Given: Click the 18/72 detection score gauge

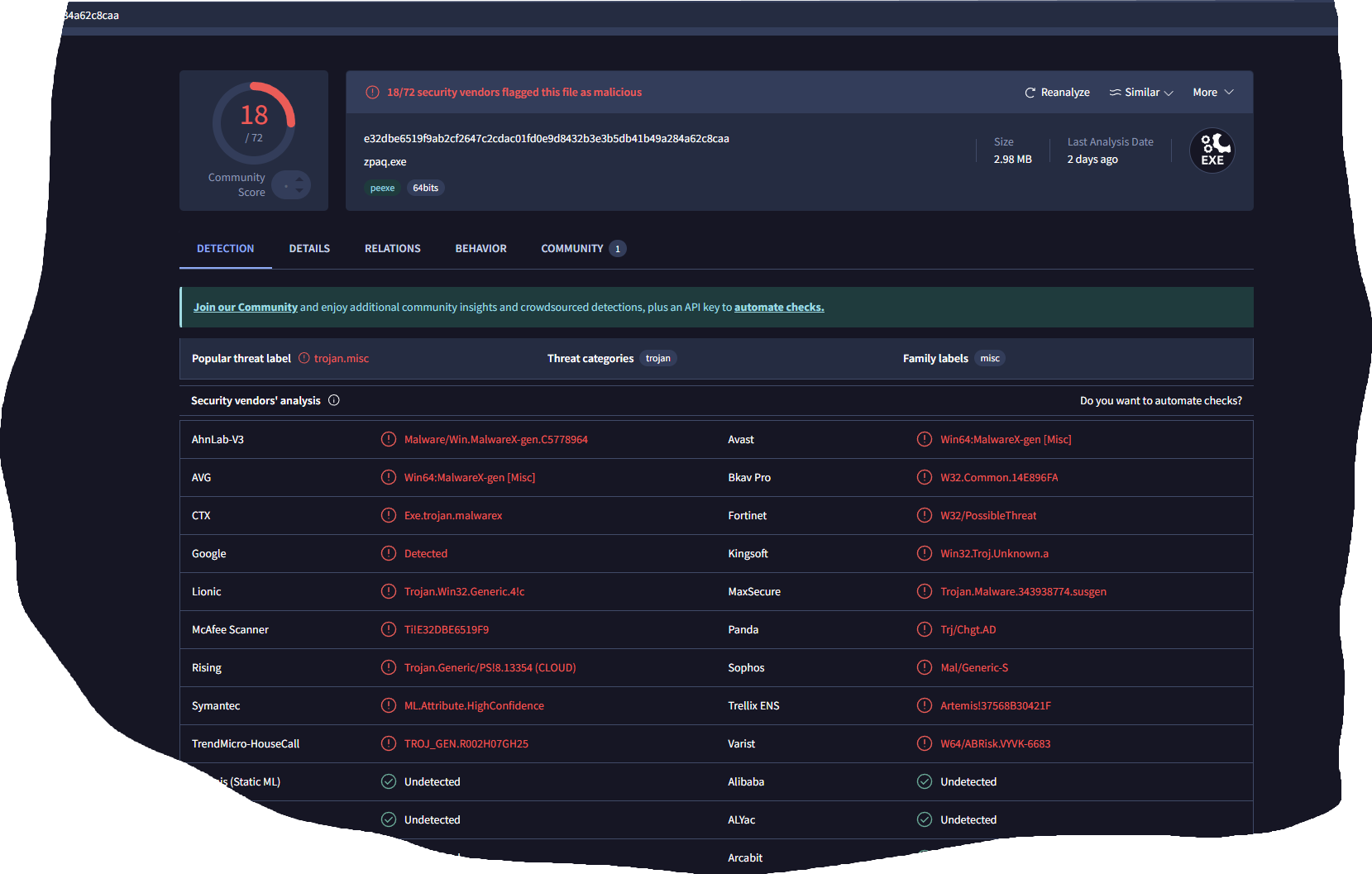Looking at the screenshot, I should click(254, 122).
